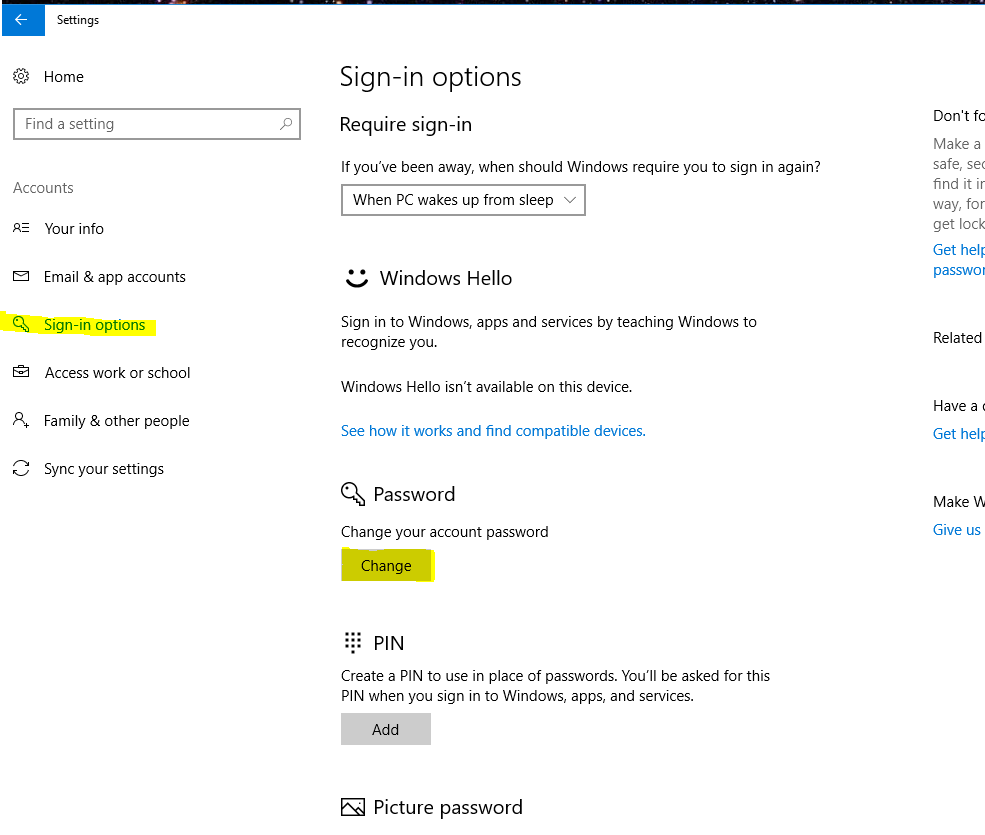Image resolution: width=985 pixels, height=835 pixels.
Task: Click the Sync your settings icon
Action: click(21, 469)
